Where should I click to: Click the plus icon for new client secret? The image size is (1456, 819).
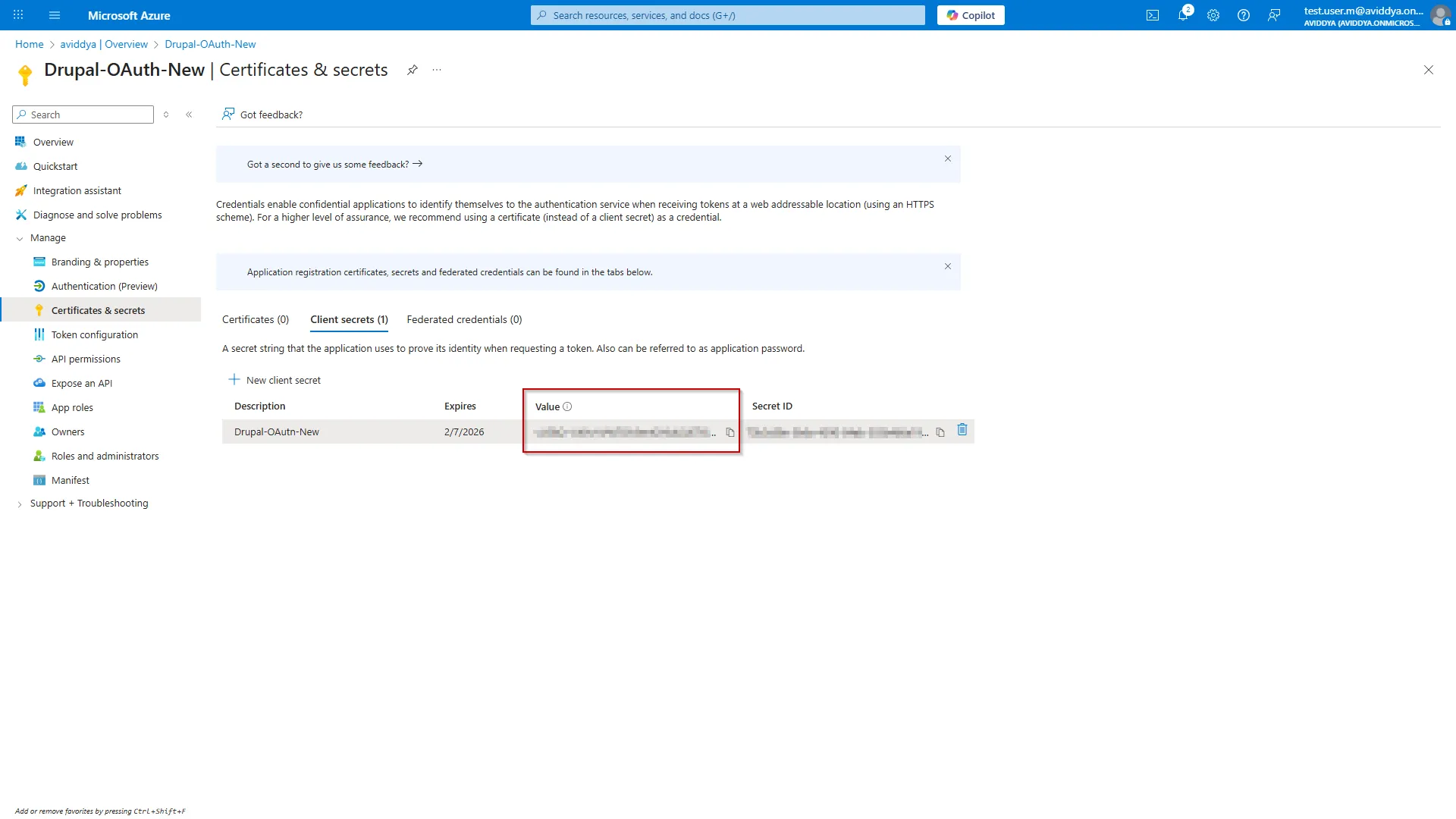pos(234,379)
